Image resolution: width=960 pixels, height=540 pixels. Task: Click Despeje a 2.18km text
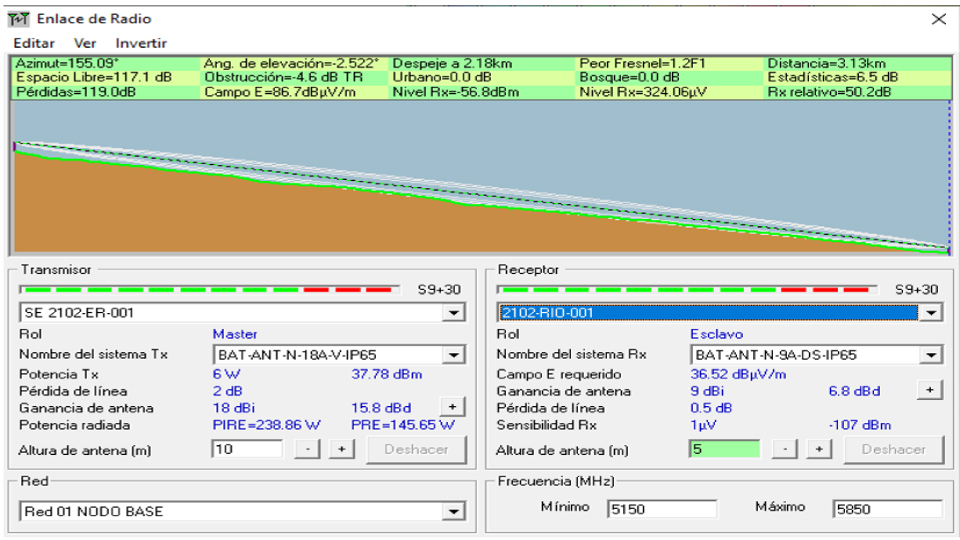[x=452, y=63]
